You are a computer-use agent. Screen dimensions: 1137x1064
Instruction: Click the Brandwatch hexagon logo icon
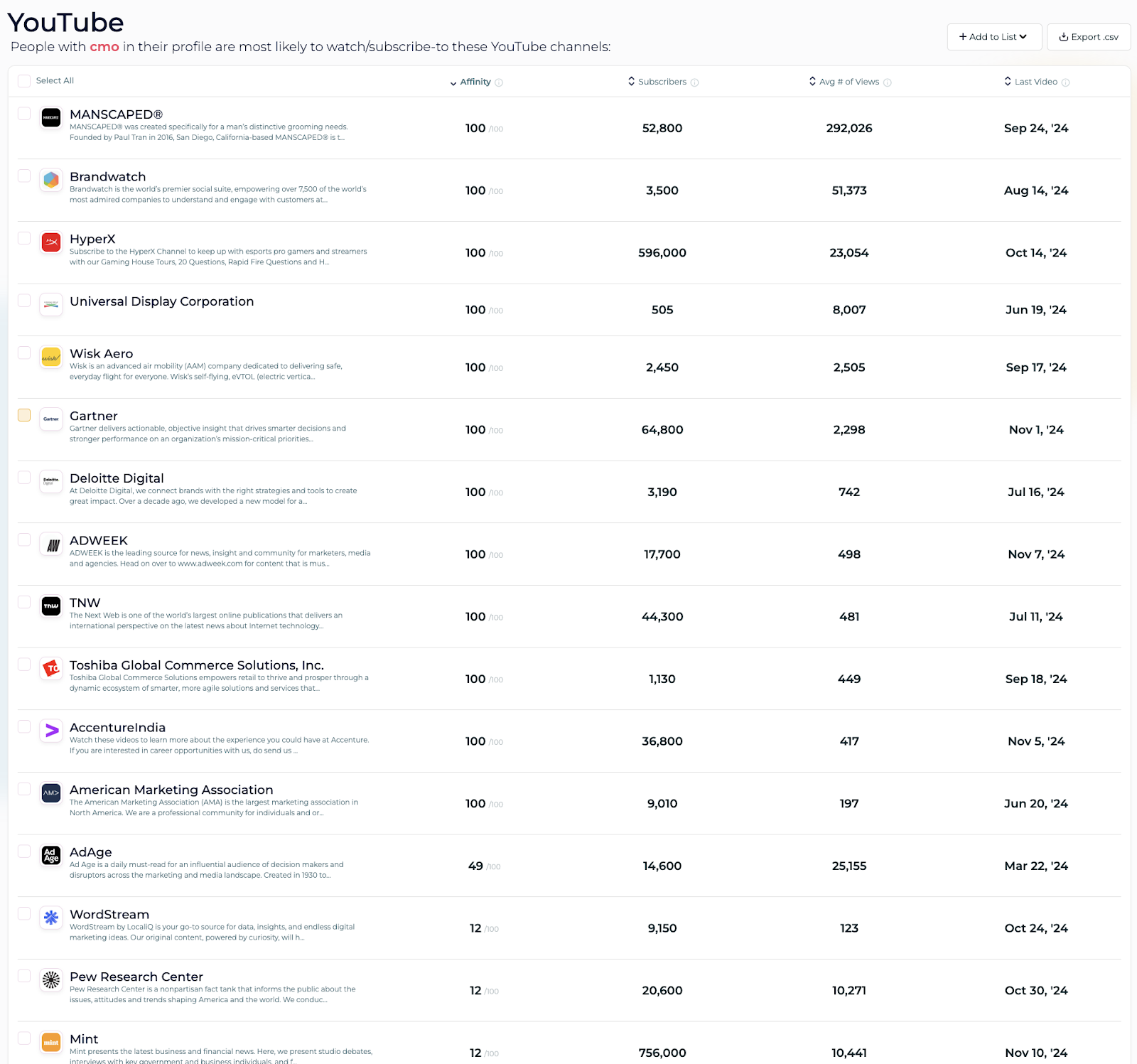tap(51, 181)
